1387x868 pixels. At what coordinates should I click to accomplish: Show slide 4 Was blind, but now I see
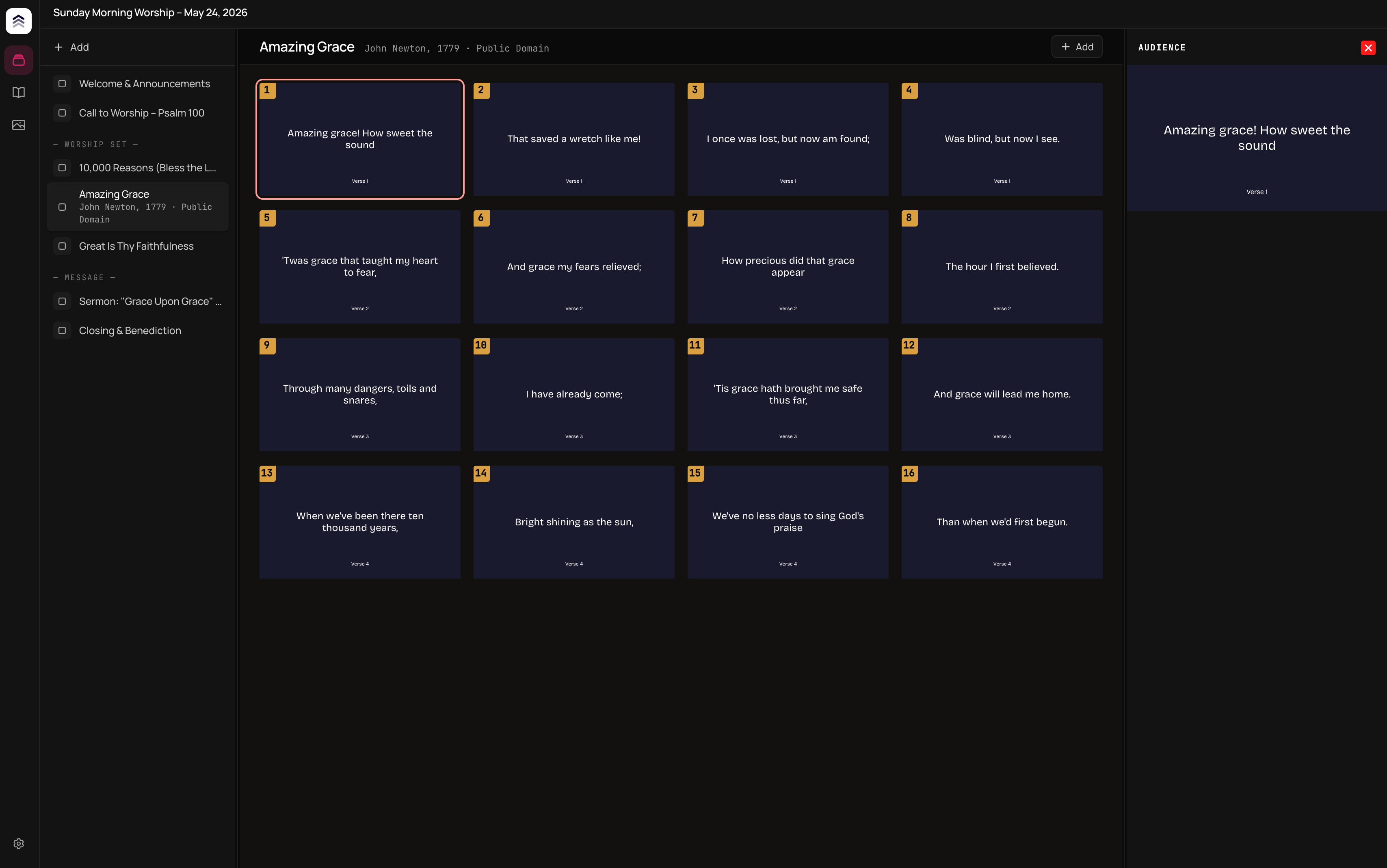1002,139
